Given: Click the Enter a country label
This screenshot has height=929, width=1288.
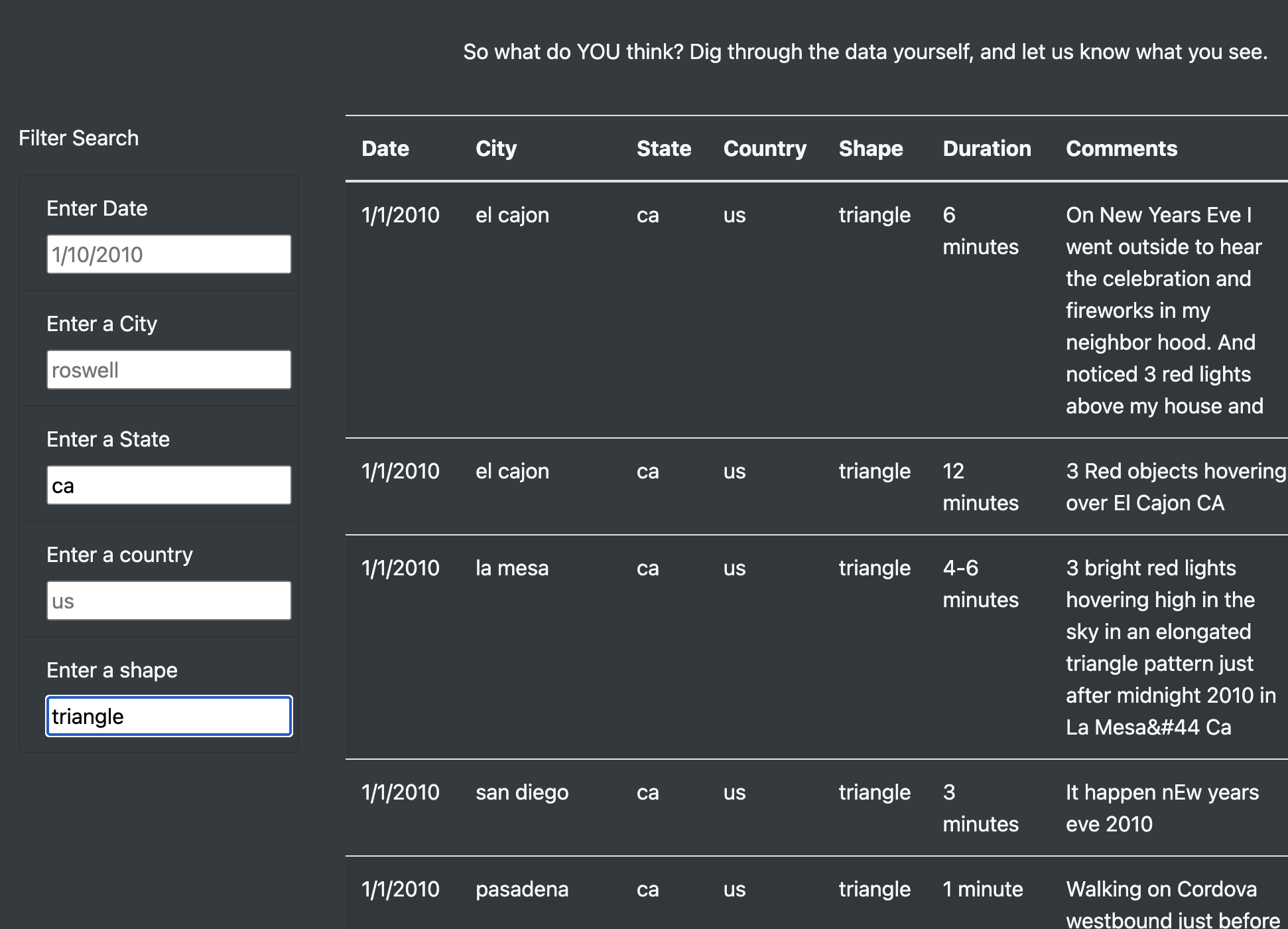Looking at the screenshot, I should point(119,555).
